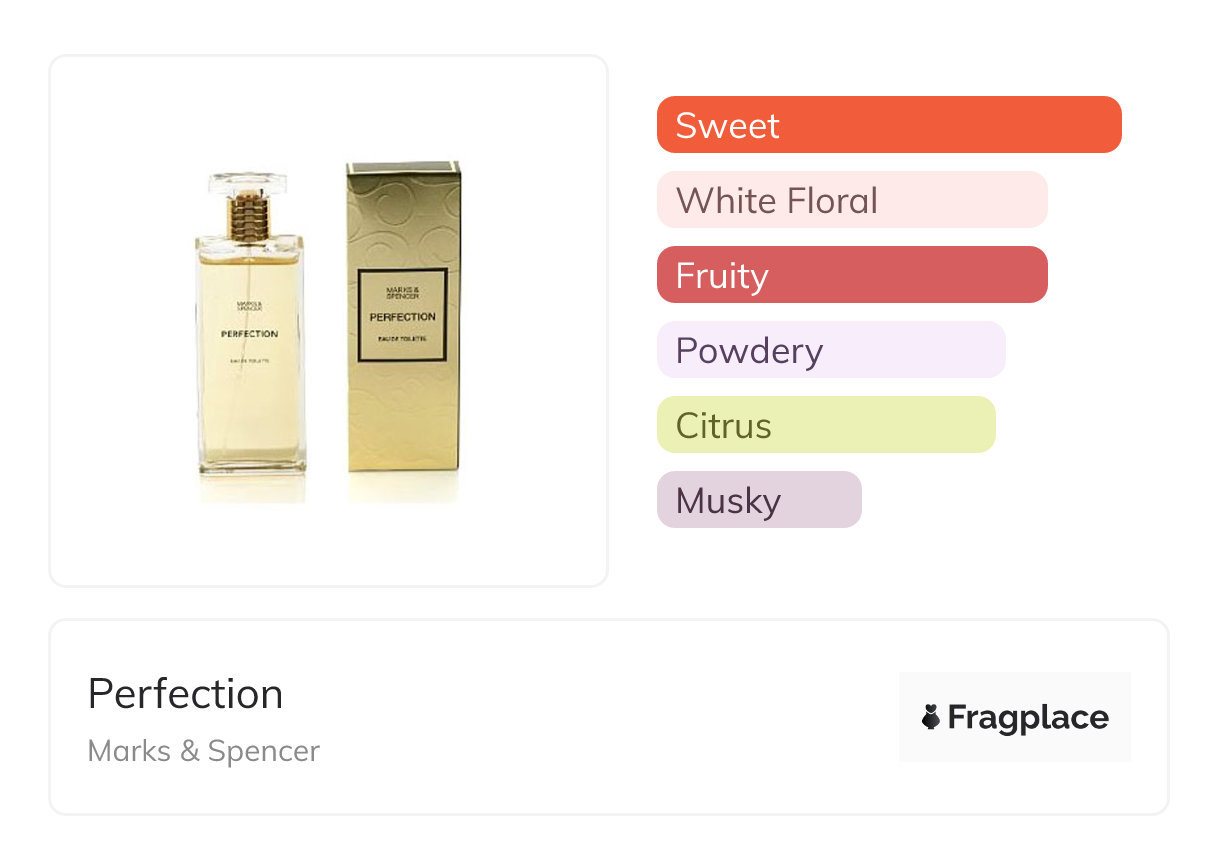The height and width of the screenshot is (864, 1218).
Task: Click the MARKS & SPENCER text on the box
Action: [403, 295]
